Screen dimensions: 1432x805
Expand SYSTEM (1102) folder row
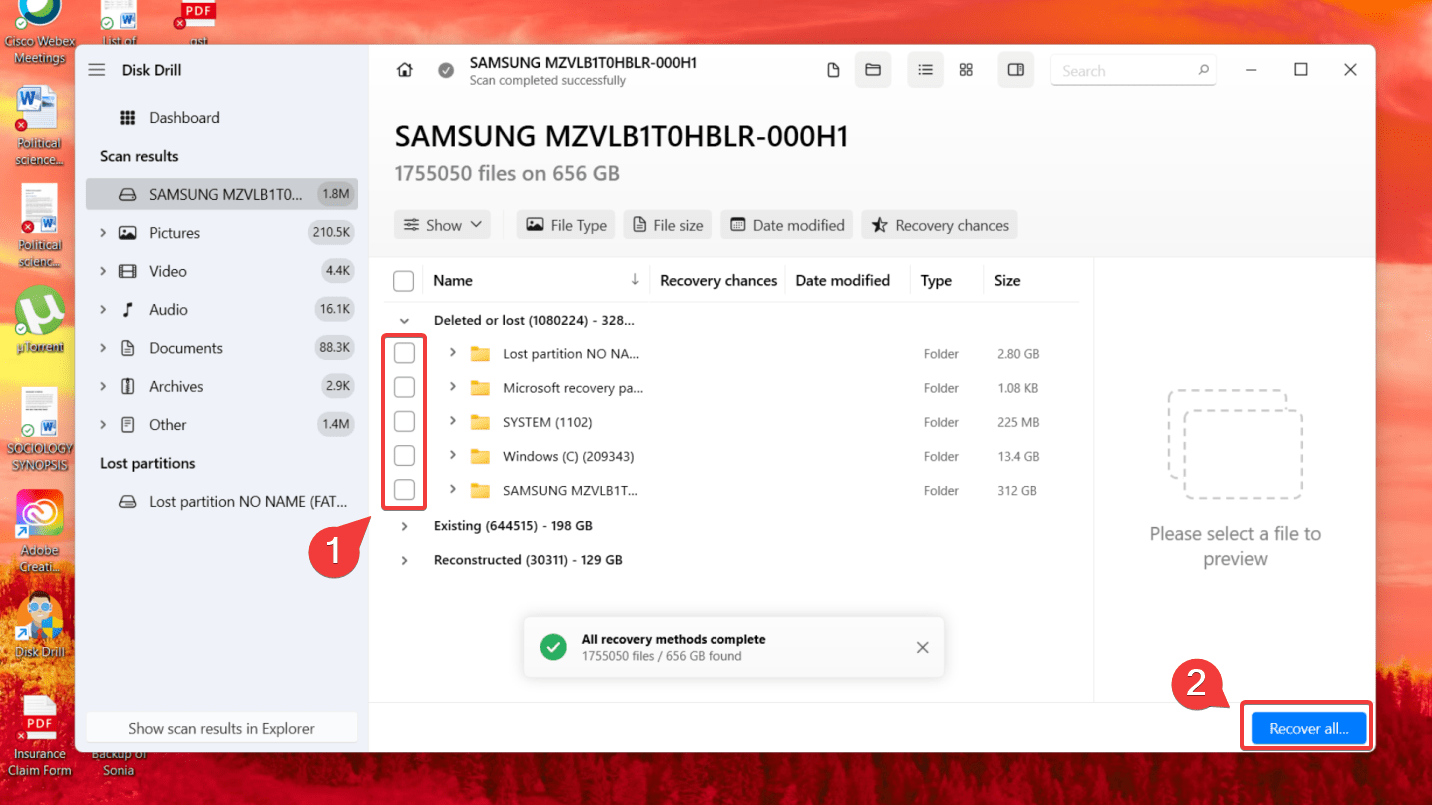[x=452, y=421]
